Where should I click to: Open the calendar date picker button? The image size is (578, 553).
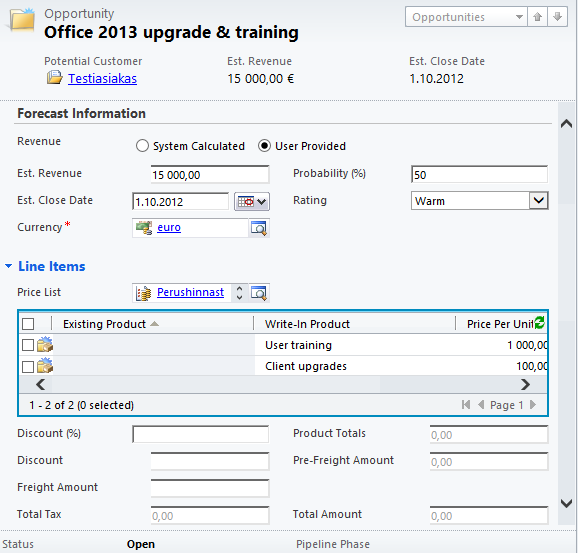click(252, 202)
